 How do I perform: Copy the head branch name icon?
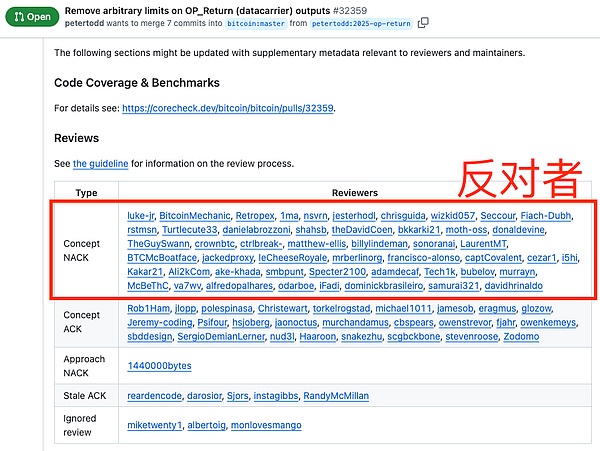point(423,23)
